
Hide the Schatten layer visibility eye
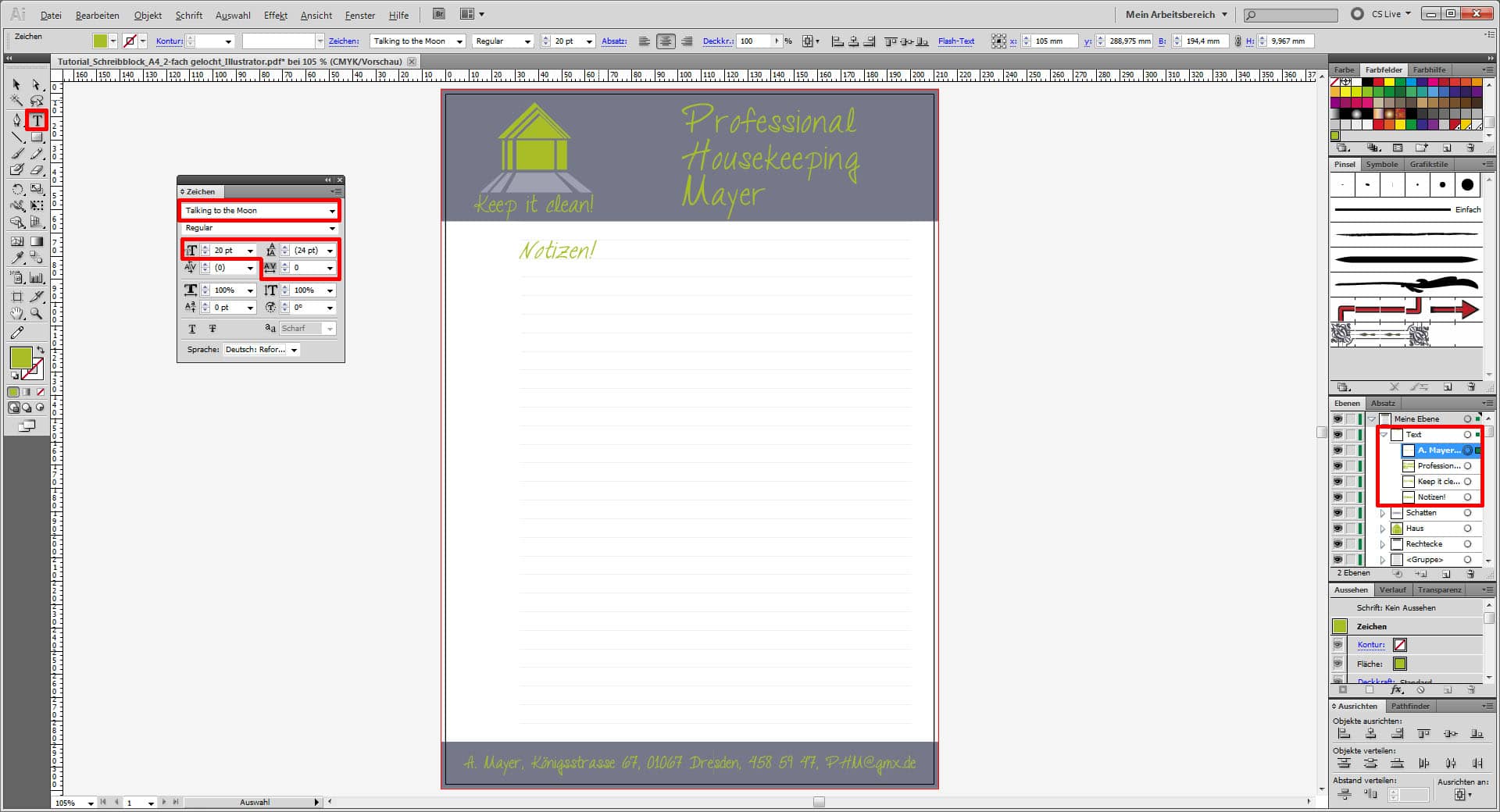[x=1337, y=513]
